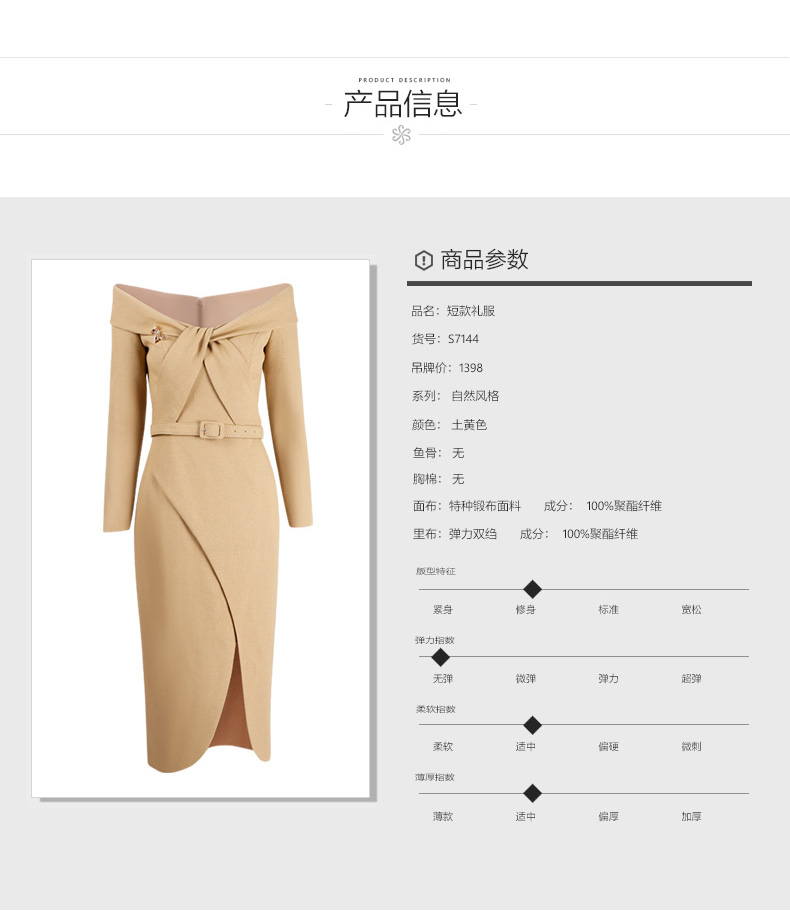This screenshot has height=921, width=790.
Task: Select the 紧身 fit label
Action: point(443,610)
